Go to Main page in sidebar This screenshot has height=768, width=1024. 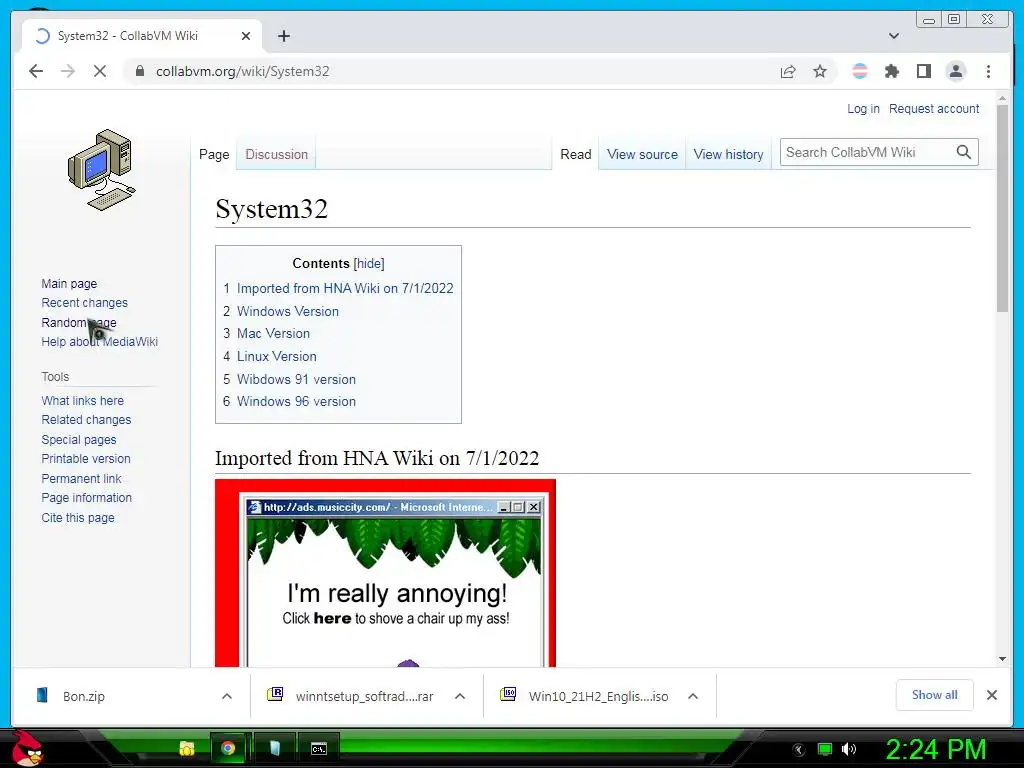[69, 283]
